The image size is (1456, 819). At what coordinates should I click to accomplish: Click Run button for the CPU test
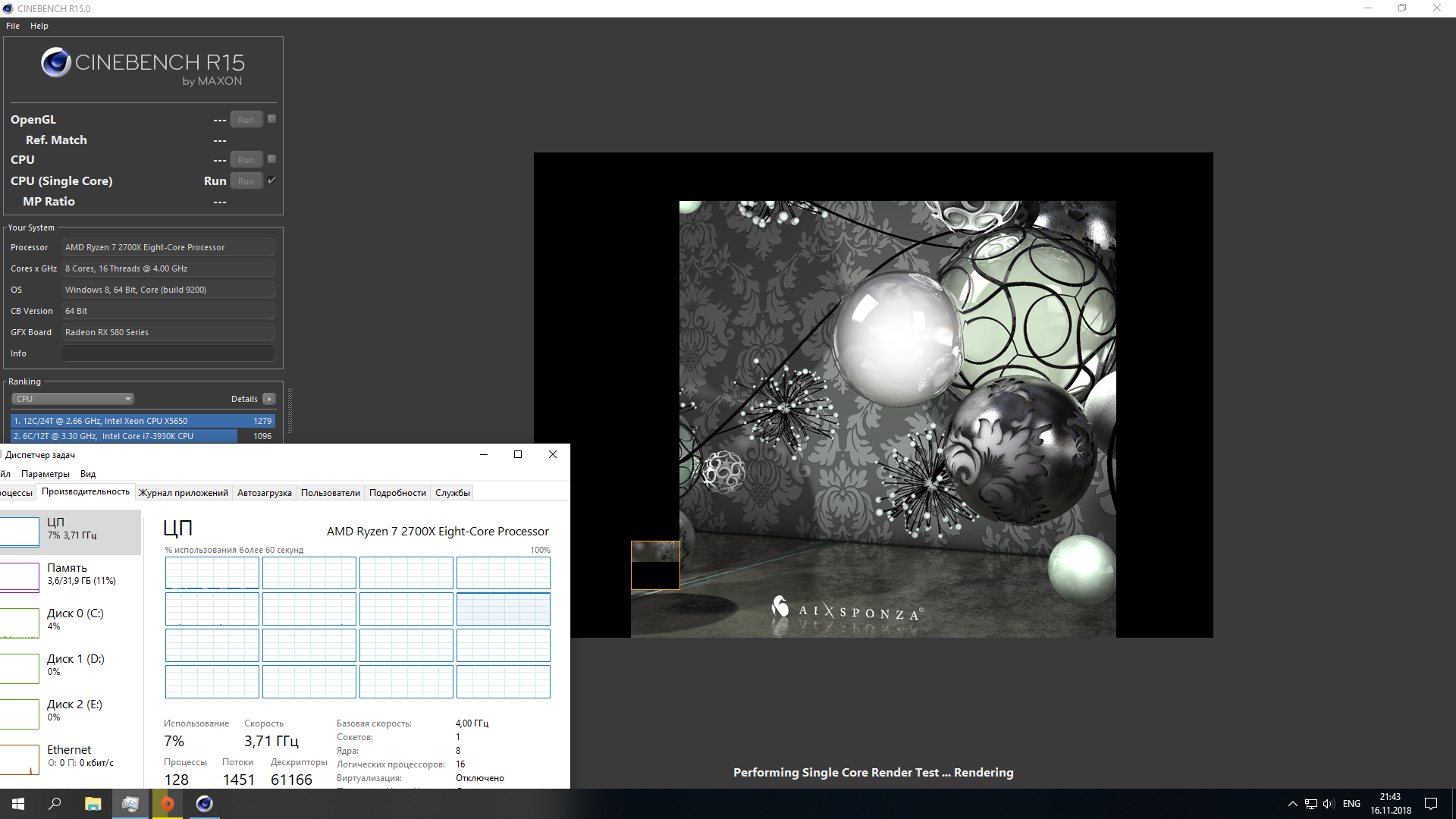point(246,160)
